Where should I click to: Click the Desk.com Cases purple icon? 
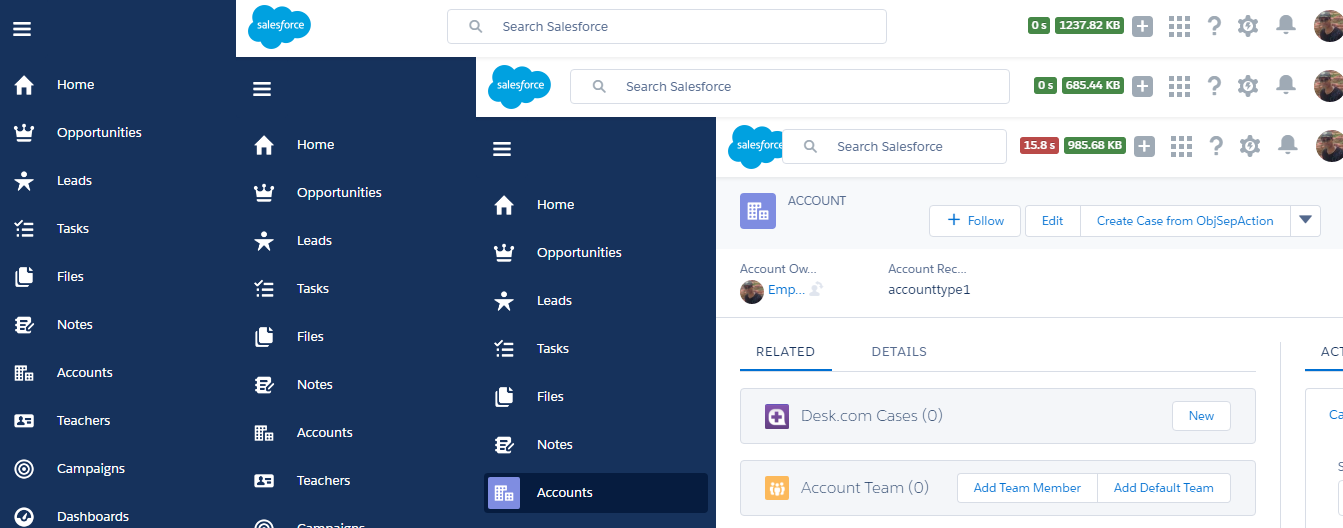[777, 416]
